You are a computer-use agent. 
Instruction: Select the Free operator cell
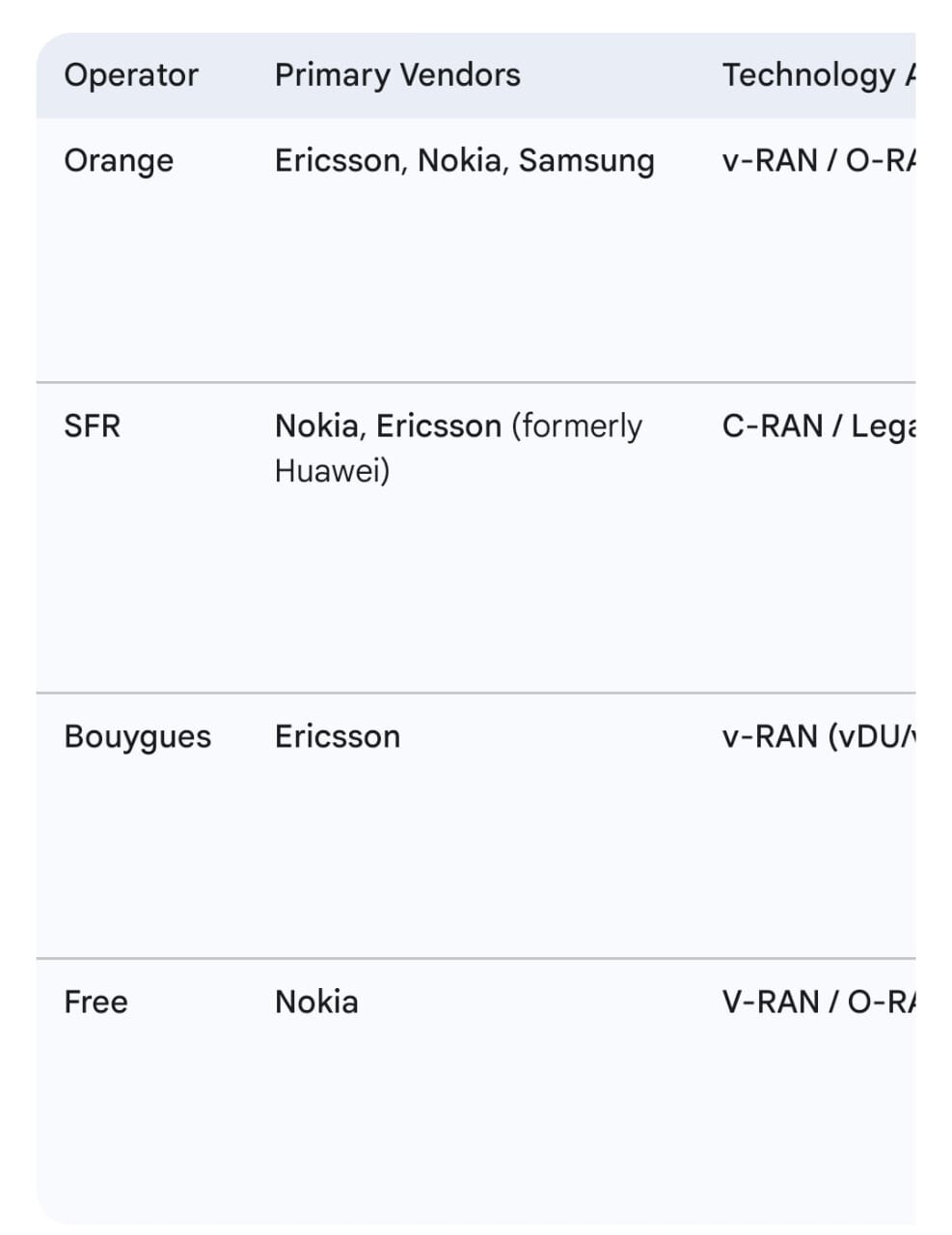pyautogui.click(x=95, y=1002)
